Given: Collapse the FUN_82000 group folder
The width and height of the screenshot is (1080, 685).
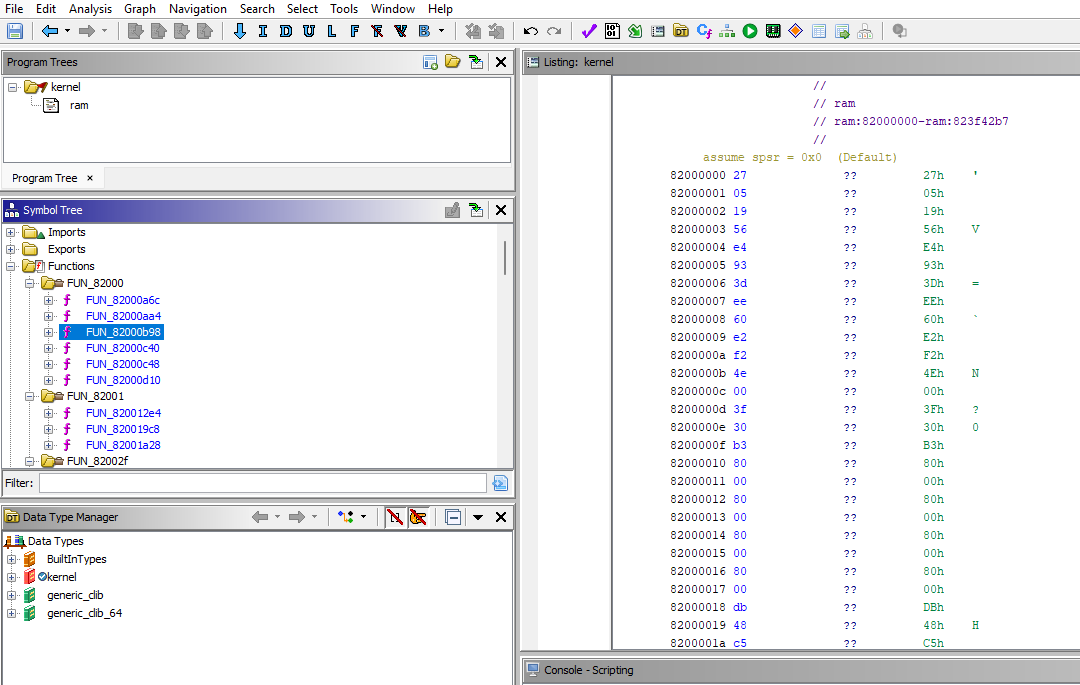Looking at the screenshot, I should coord(30,283).
